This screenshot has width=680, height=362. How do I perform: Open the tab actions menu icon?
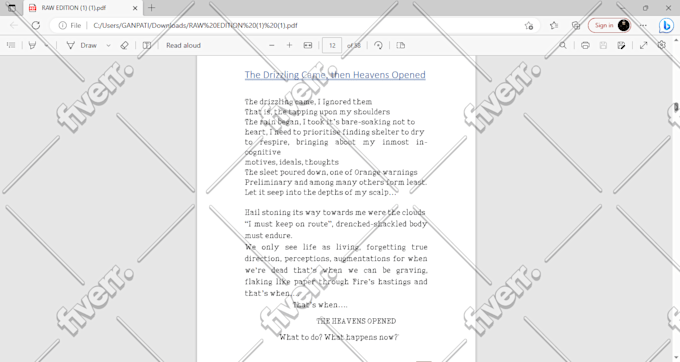coord(12,8)
